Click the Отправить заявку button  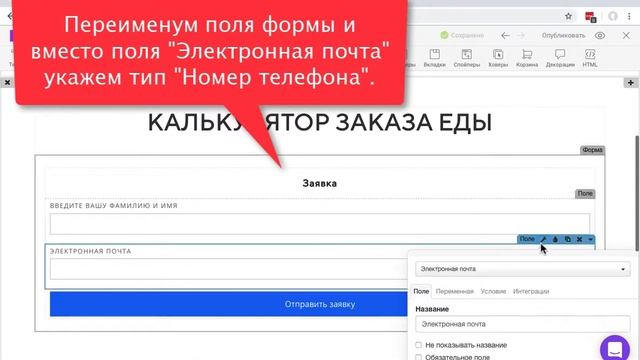[x=229, y=304]
